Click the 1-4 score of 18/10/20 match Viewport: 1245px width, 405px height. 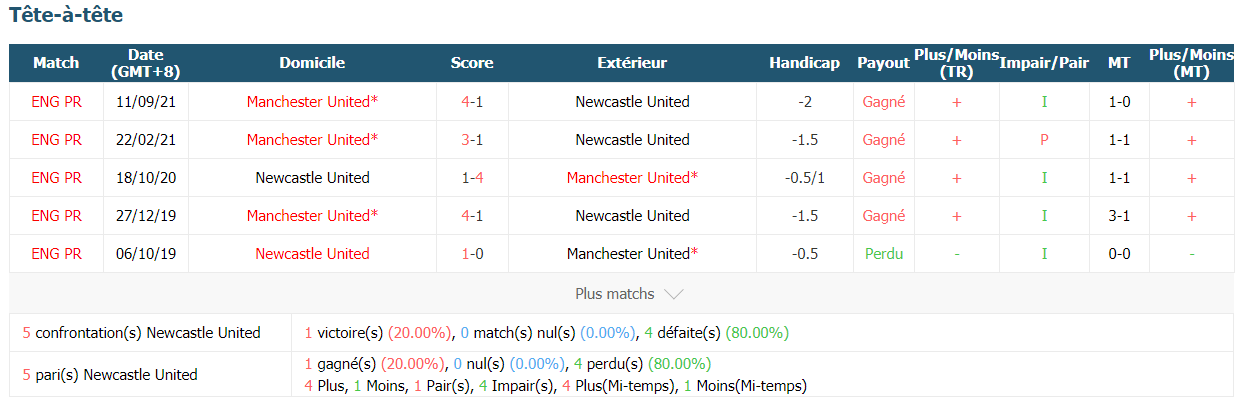pyautogui.click(x=472, y=178)
